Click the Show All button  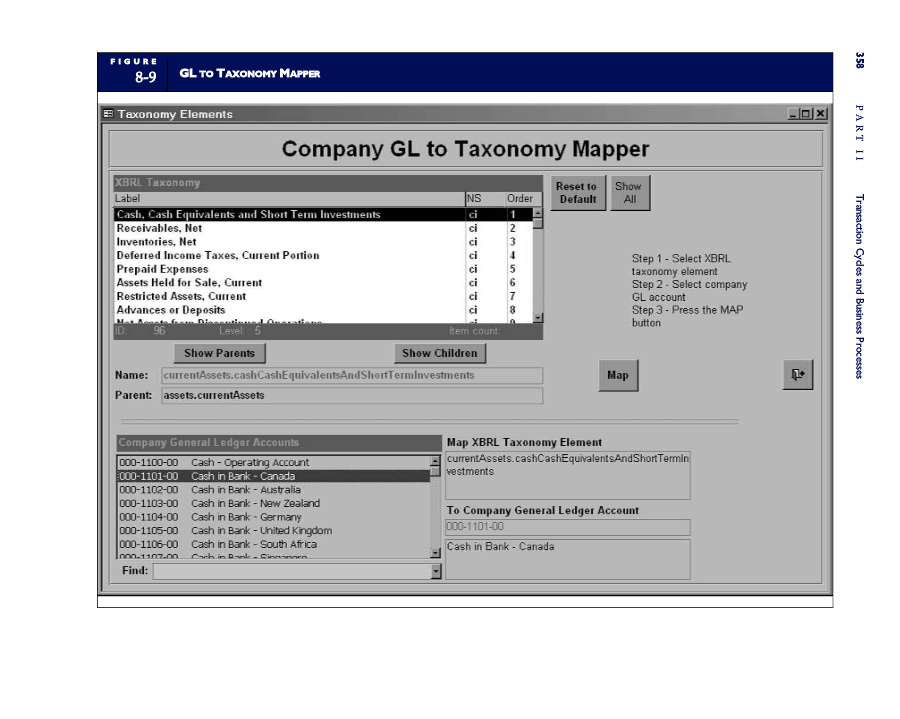[x=629, y=193]
